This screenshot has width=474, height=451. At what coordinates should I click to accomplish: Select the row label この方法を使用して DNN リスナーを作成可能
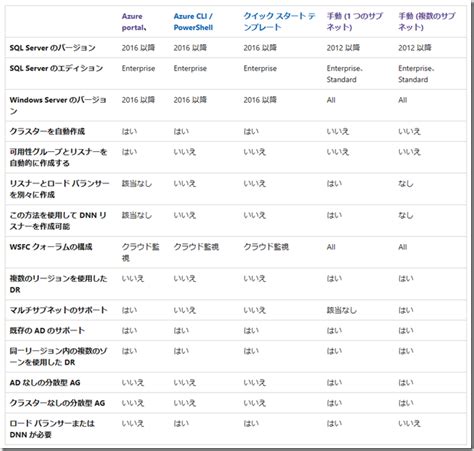tap(58, 221)
